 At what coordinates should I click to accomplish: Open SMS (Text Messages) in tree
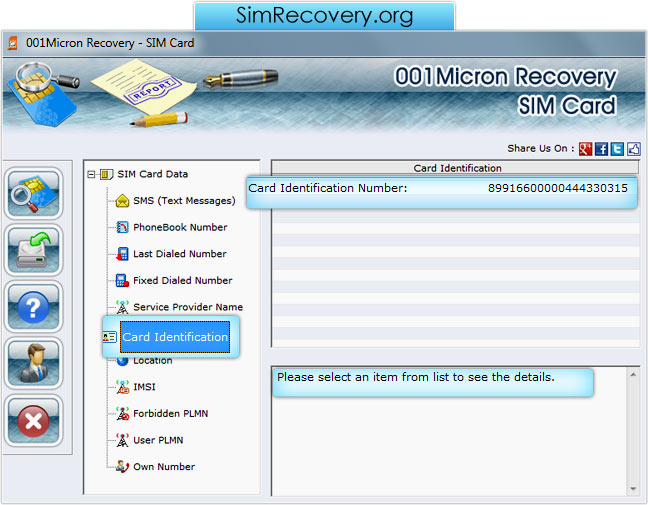click(184, 201)
